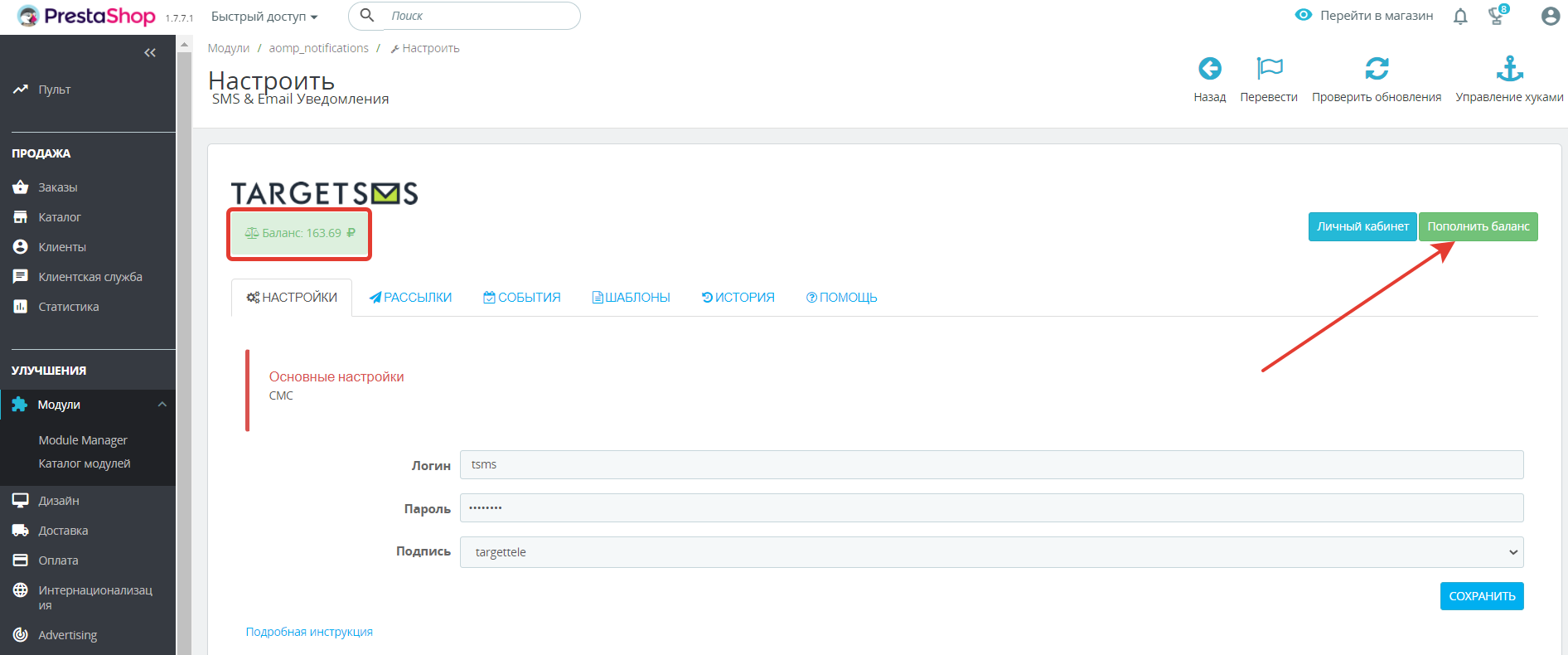Viewport: 1568px width, 655px height.
Task: Click the Модули puzzle icon
Action: (x=20, y=405)
